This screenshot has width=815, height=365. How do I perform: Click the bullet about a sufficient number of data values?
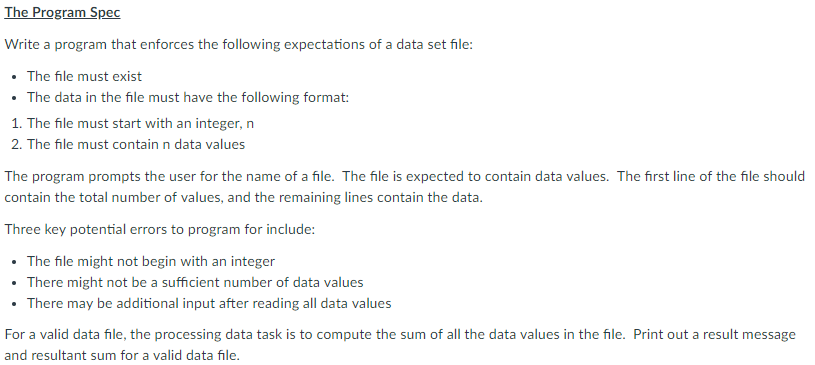click(195, 282)
